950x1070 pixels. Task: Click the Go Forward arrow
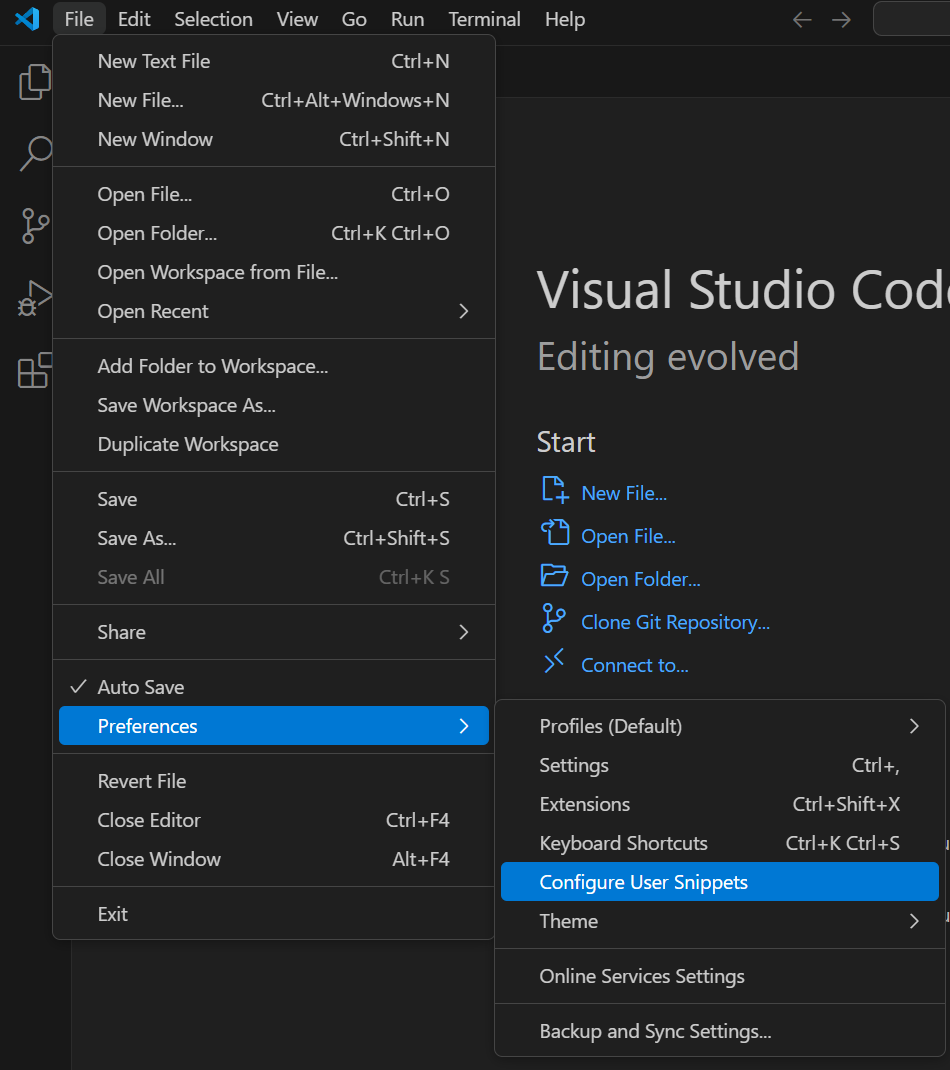coord(842,20)
